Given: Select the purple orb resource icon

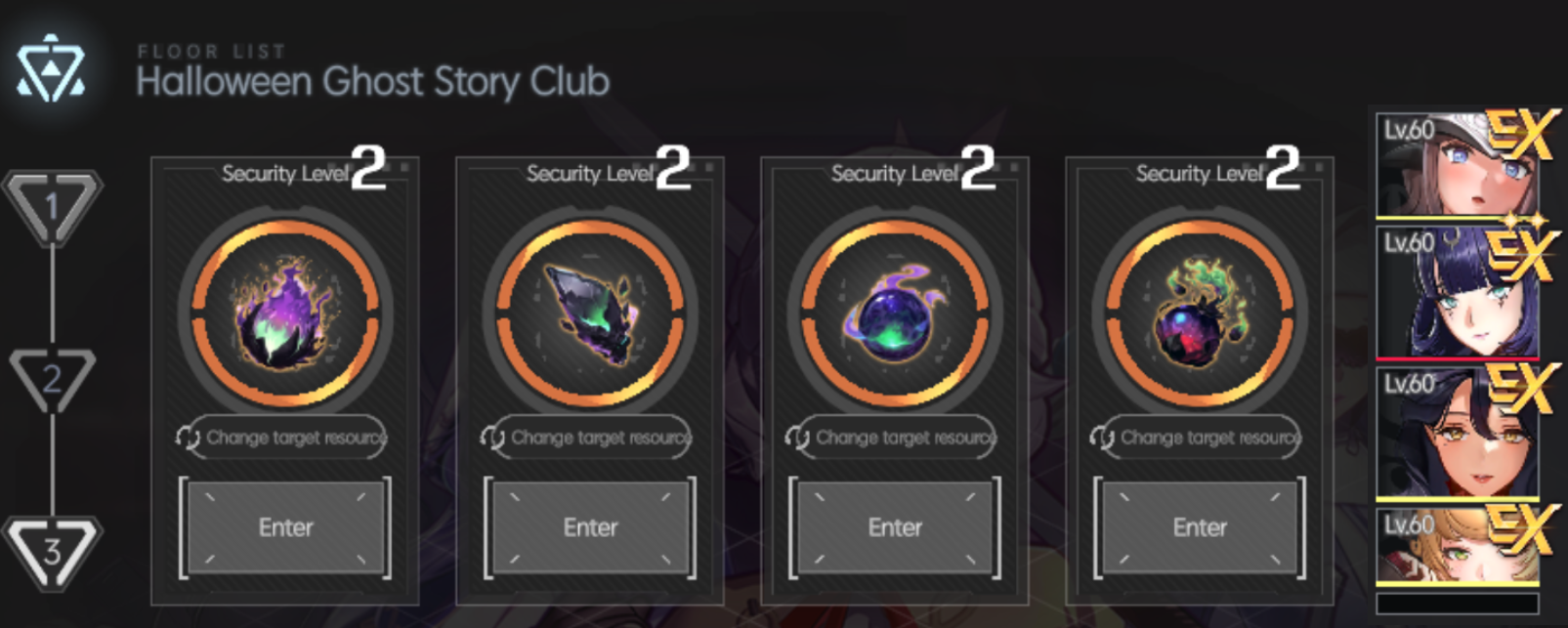Looking at the screenshot, I should 895,311.
